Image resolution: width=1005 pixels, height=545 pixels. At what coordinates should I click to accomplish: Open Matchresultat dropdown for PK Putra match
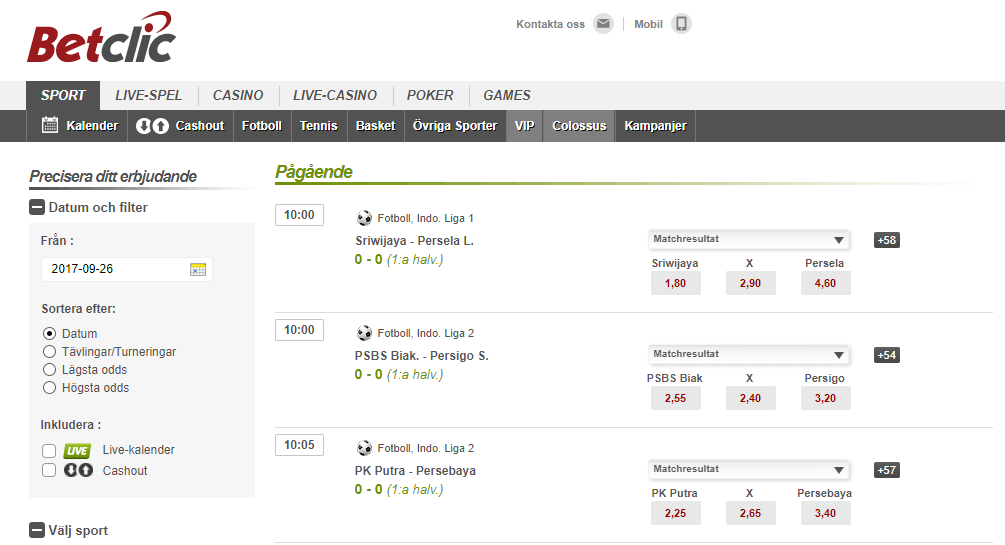pos(749,469)
